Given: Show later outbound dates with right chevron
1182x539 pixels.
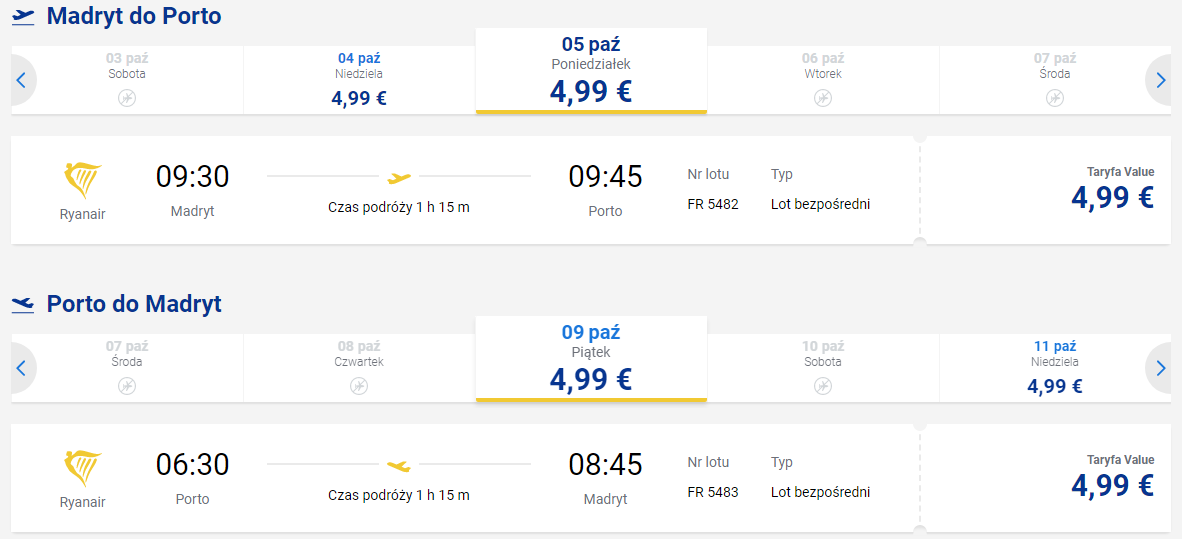Looking at the screenshot, I should click(1160, 80).
